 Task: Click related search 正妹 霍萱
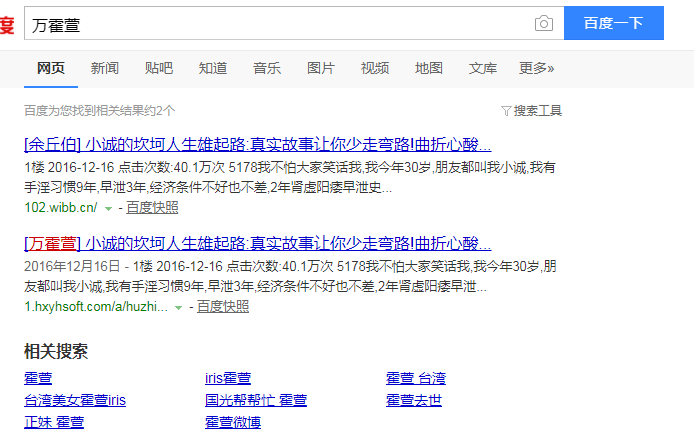[x=54, y=422]
